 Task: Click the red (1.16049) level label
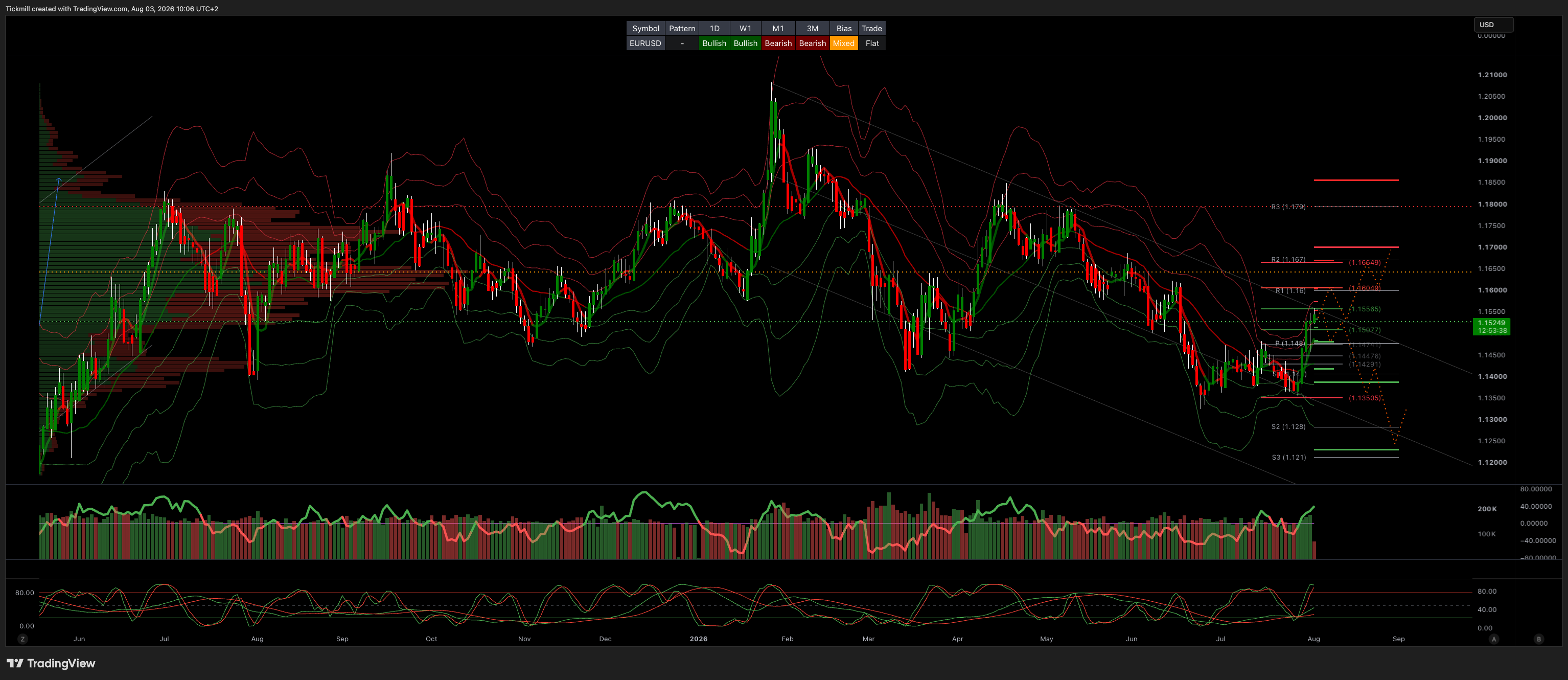(1365, 288)
